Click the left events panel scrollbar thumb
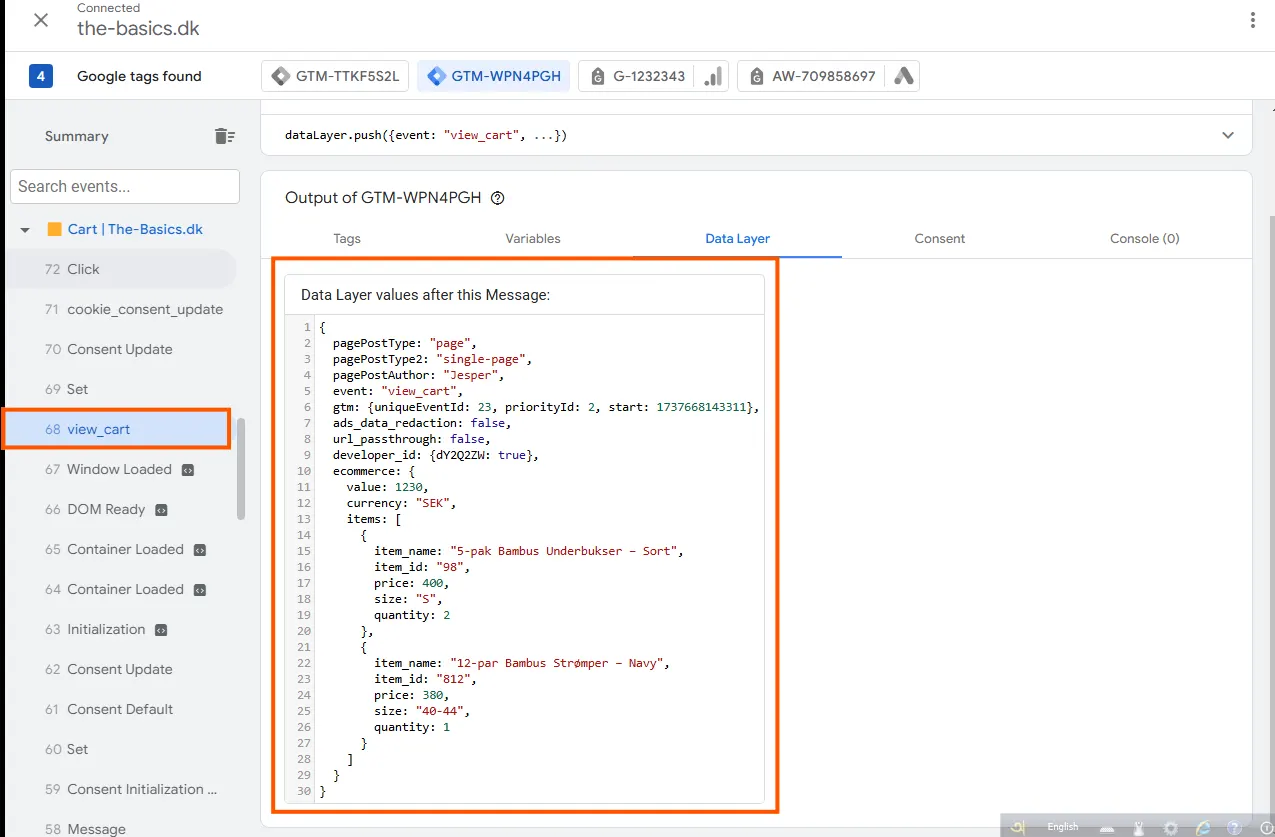The height and width of the screenshot is (837, 1275). [x=240, y=468]
